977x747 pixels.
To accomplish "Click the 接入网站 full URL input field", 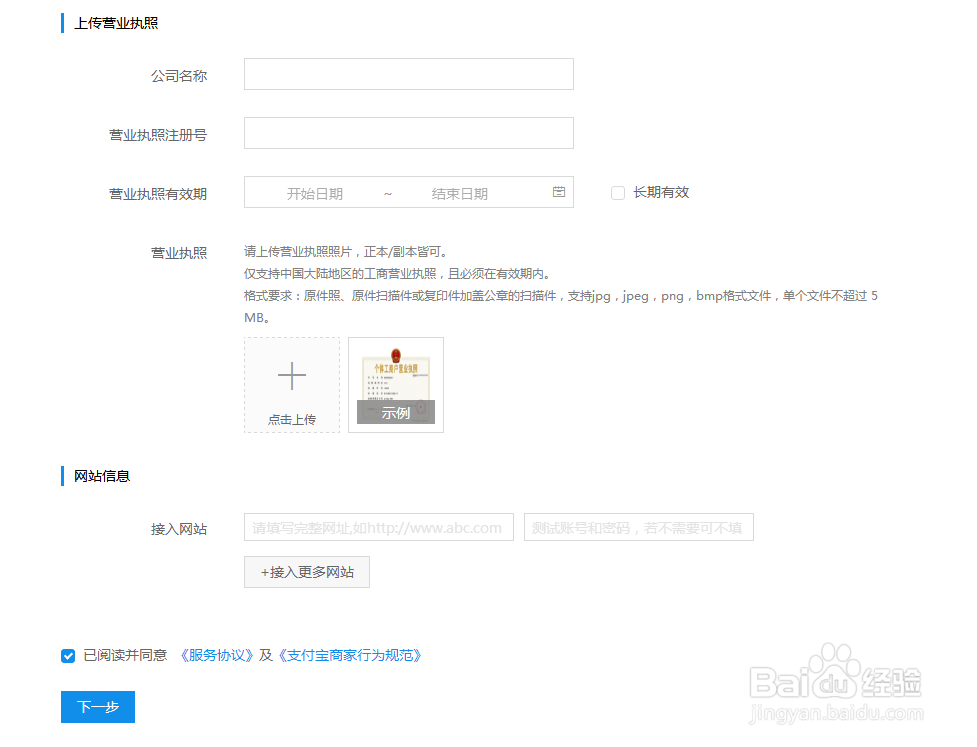I will point(378,527).
